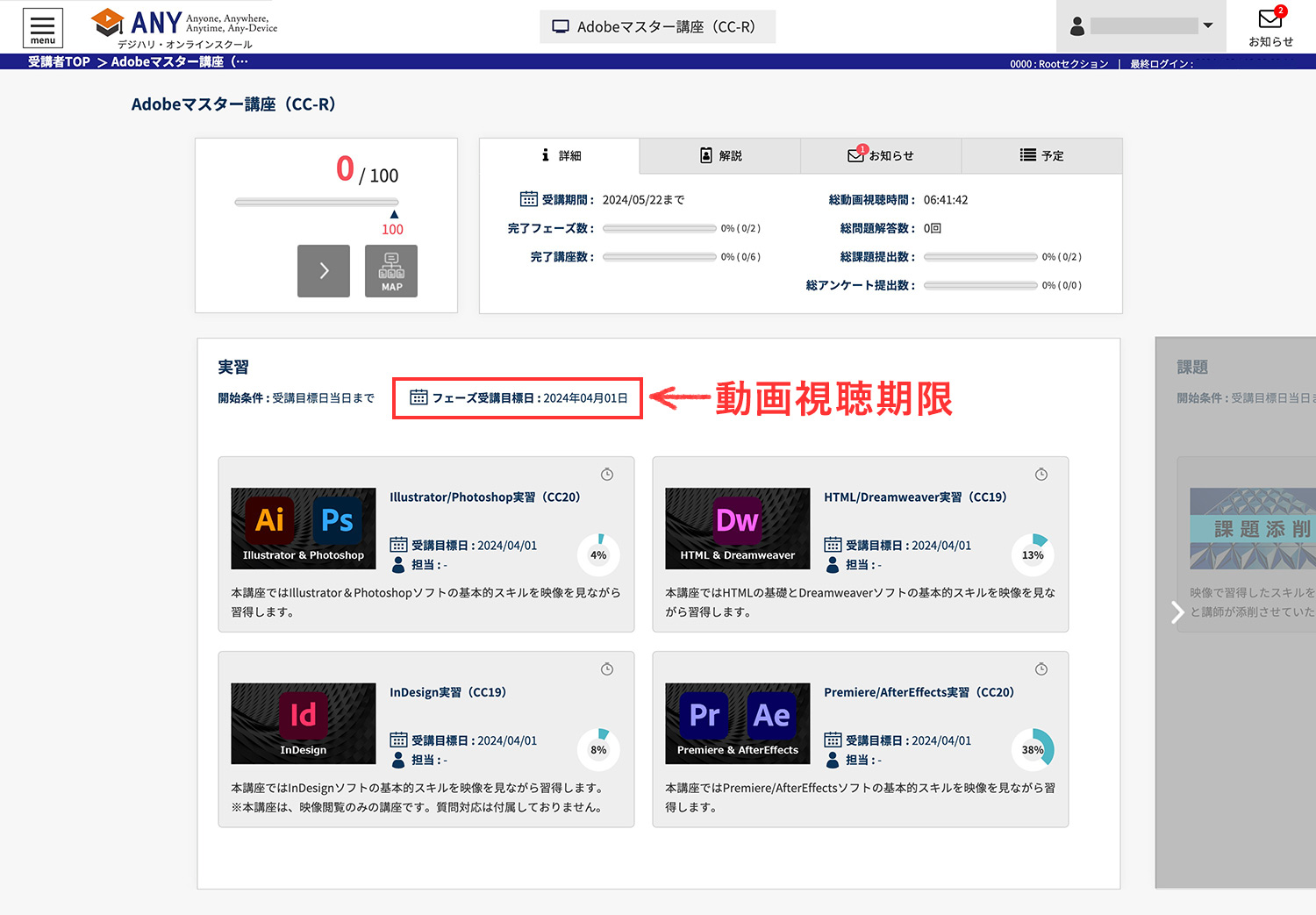
Task: Click the 総課題提出数 progress bar
Action: pyautogui.click(x=981, y=257)
